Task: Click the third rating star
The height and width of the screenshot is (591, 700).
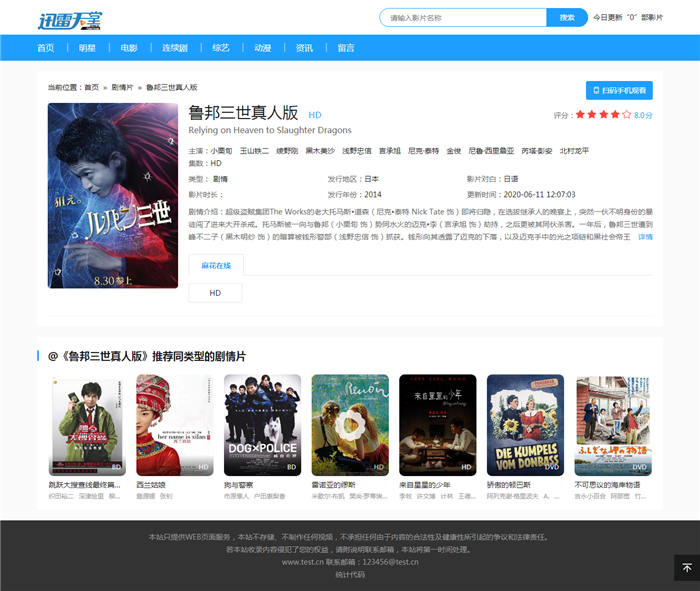Action: 603,115
